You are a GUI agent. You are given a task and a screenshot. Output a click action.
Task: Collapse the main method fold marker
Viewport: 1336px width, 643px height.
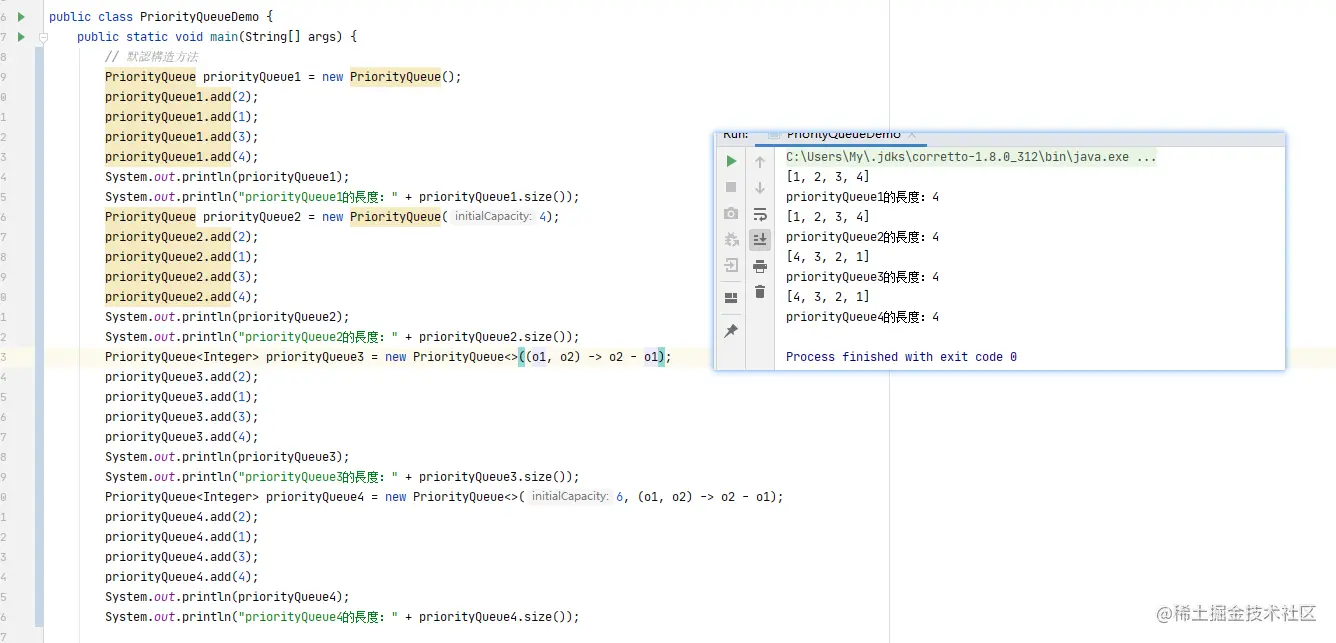(43, 37)
